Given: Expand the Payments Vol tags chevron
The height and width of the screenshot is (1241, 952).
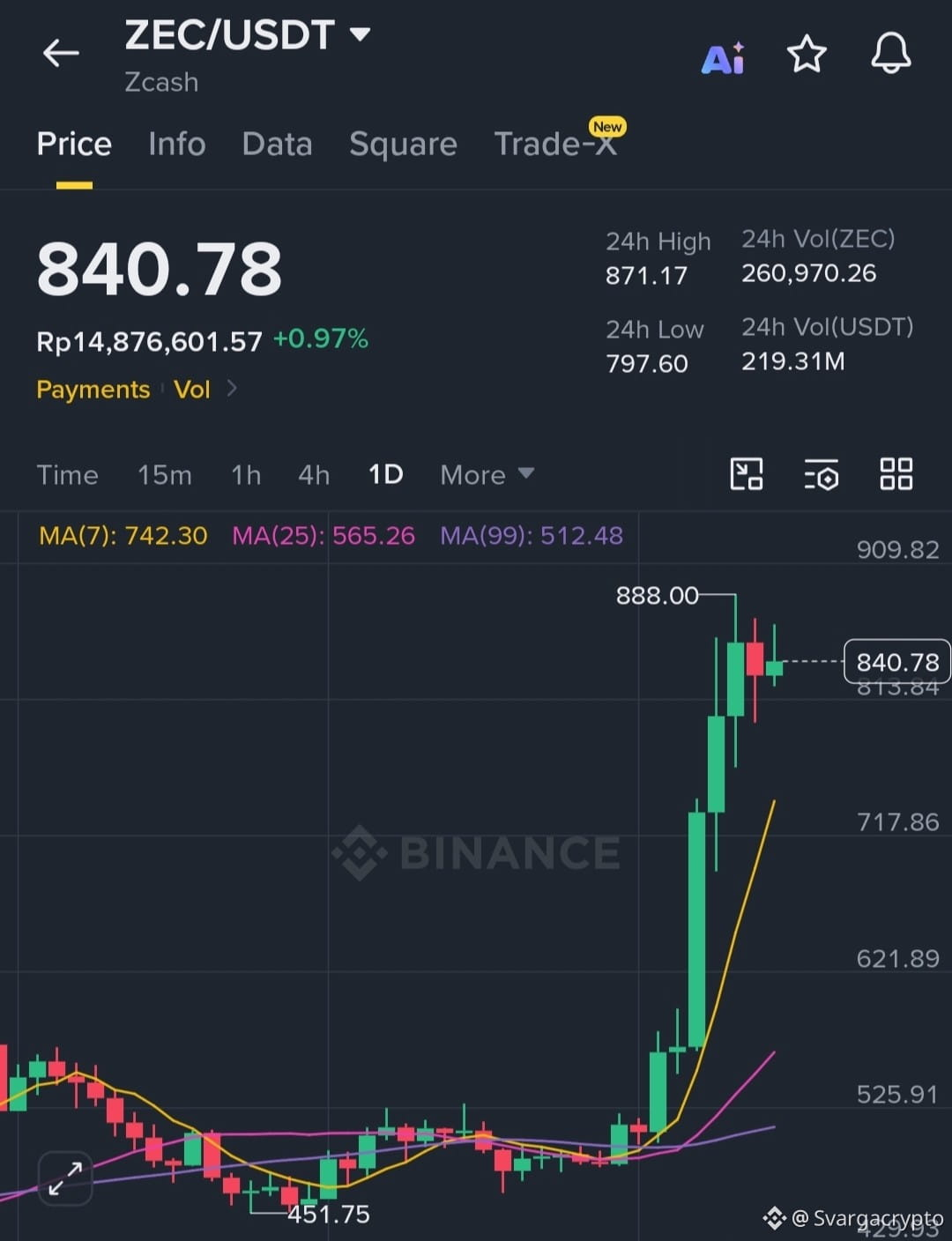Looking at the screenshot, I should click(x=232, y=388).
